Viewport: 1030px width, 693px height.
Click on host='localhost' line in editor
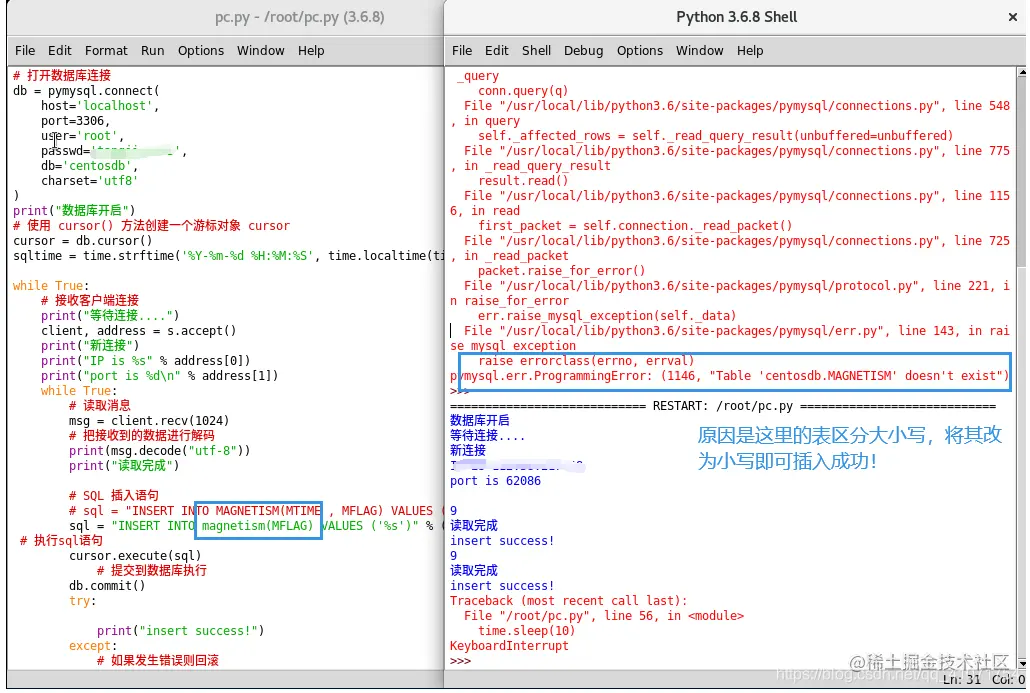click(100, 106)
